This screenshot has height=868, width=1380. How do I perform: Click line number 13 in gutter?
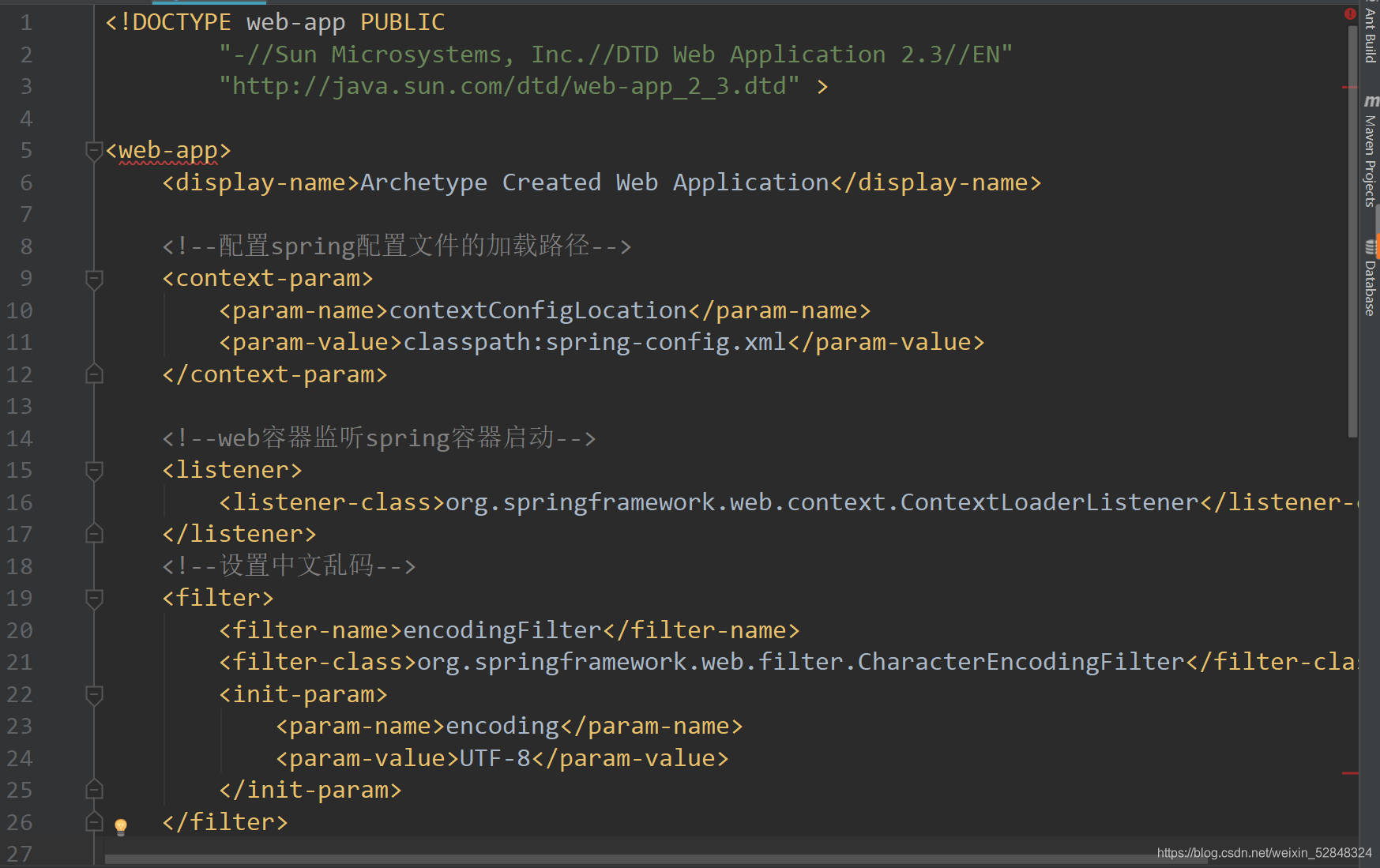(20, 406)
